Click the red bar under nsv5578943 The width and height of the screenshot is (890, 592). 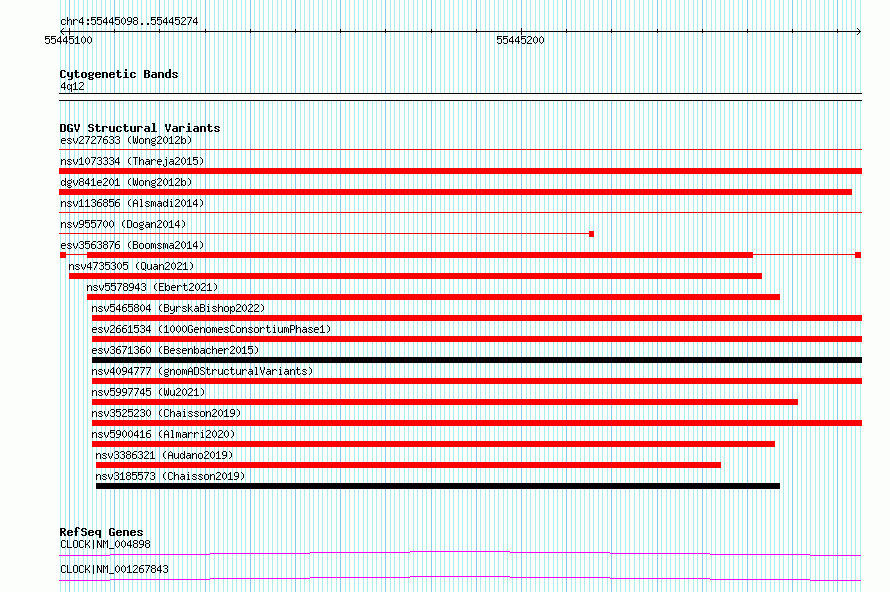434,297
